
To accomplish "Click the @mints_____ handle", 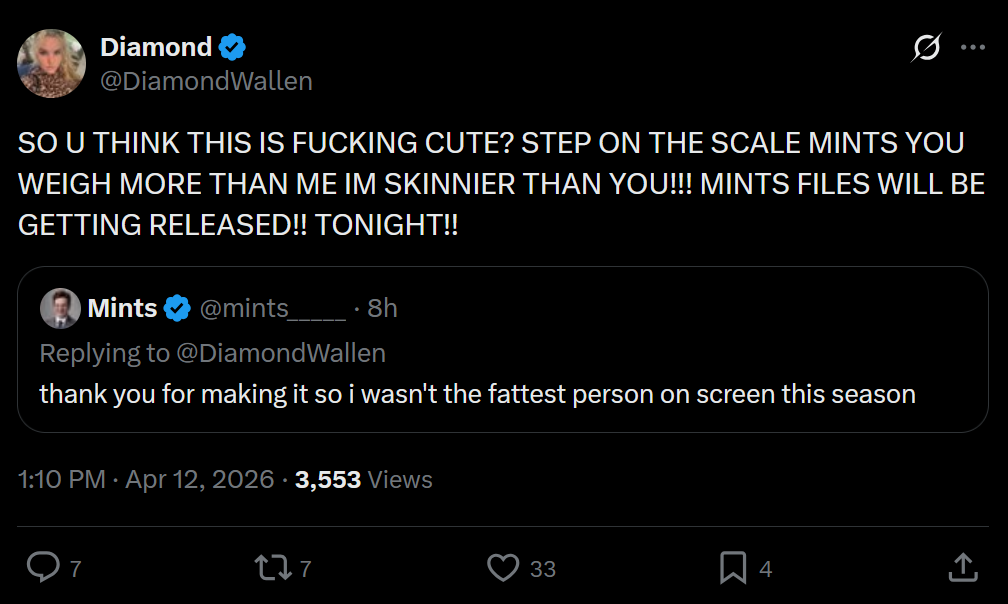I will point(273,308).
